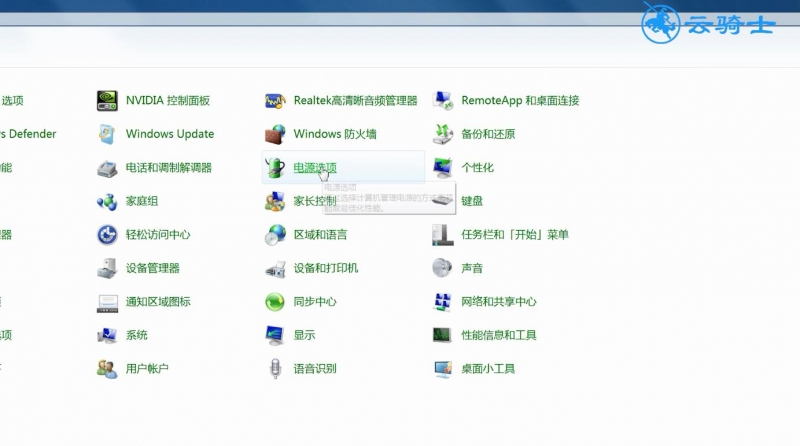Open 备份和还原 text link
Viewport: 800px width, 446px height.
[488, 134]
